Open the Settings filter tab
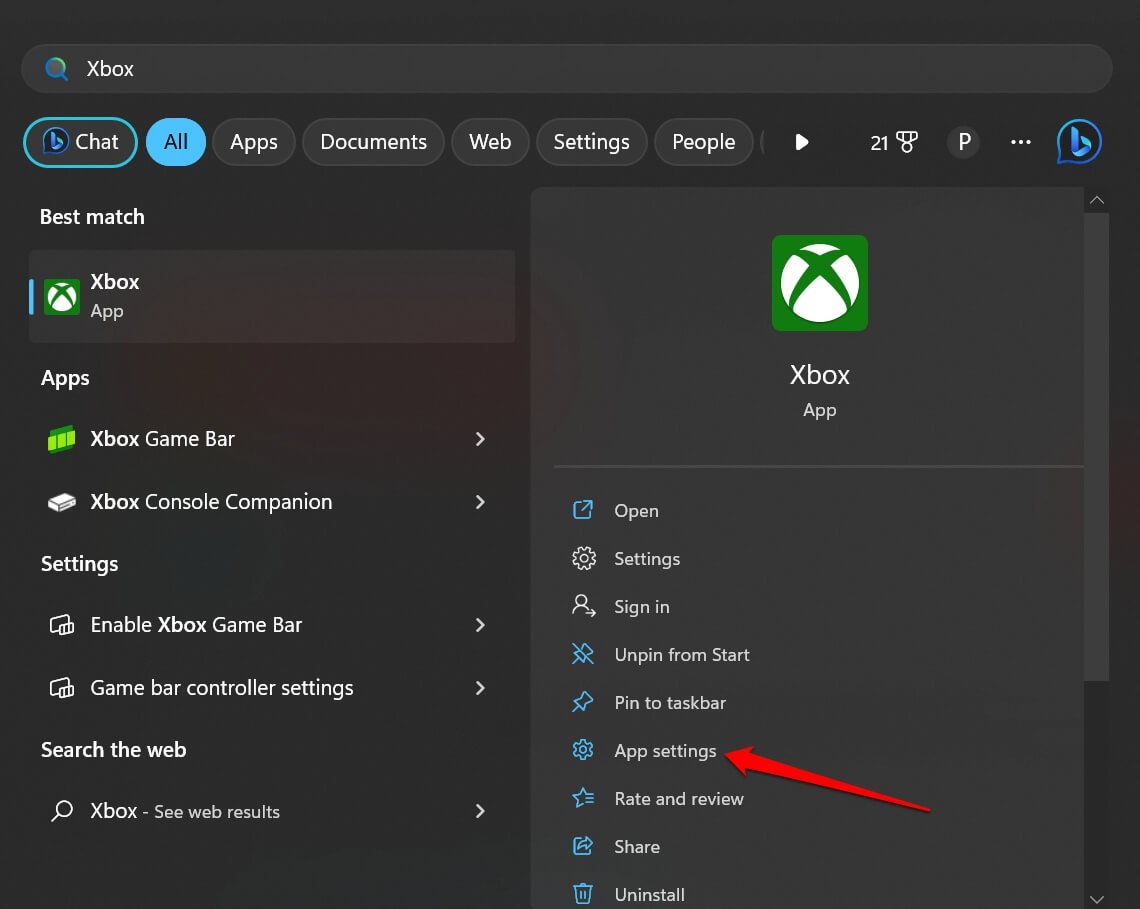This screenshot has width=1140, height=909. [591, 141]
